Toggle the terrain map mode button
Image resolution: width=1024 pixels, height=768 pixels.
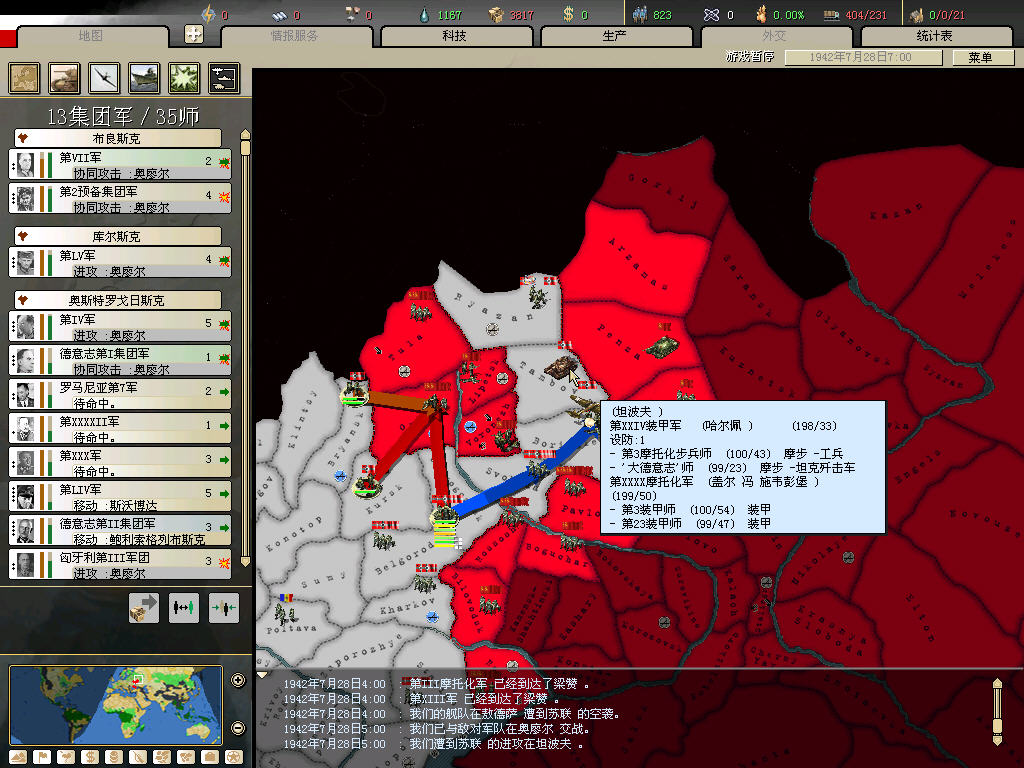[18, 757]
